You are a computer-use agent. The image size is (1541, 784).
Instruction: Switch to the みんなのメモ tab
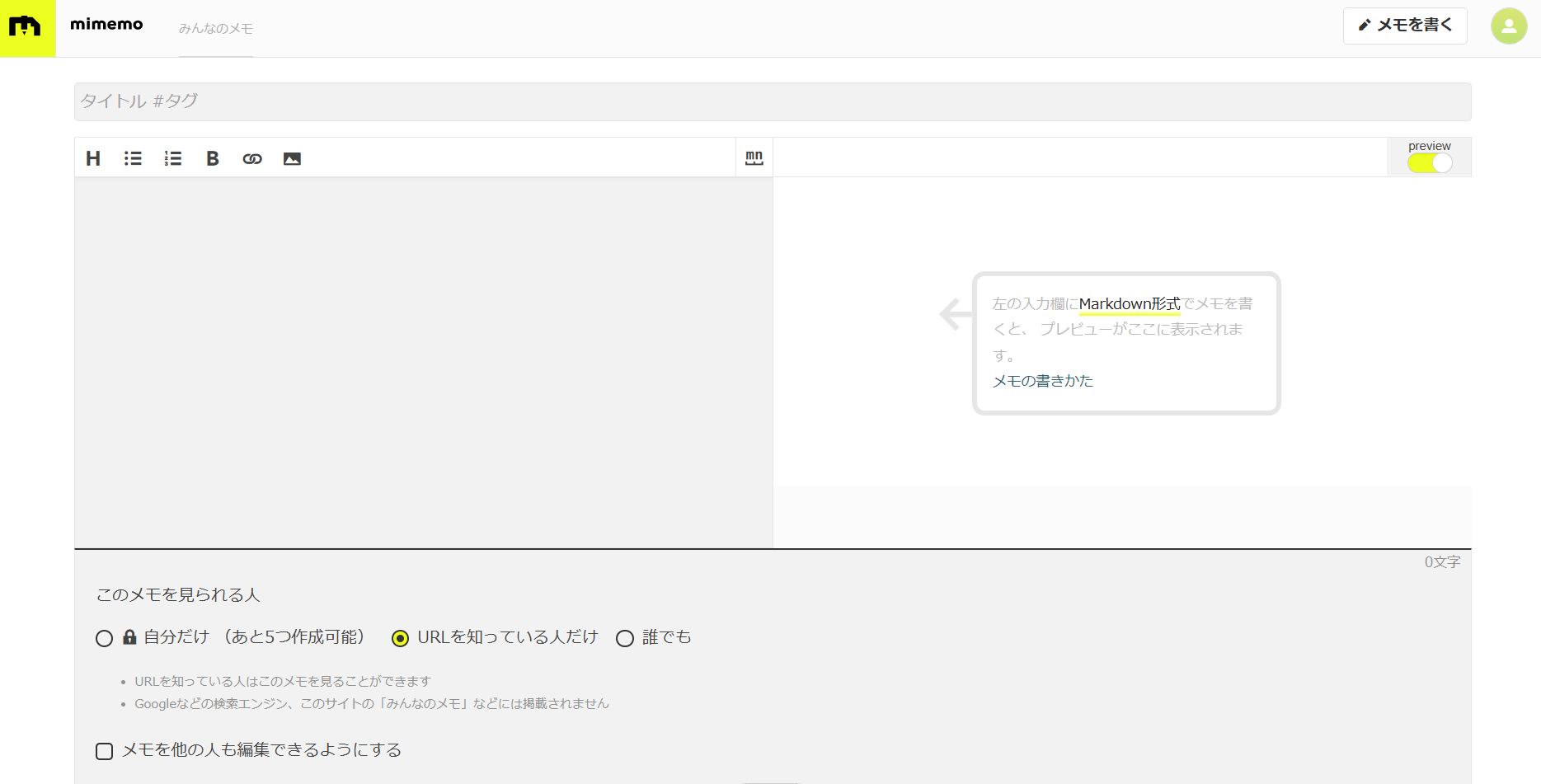coord(216,28)
